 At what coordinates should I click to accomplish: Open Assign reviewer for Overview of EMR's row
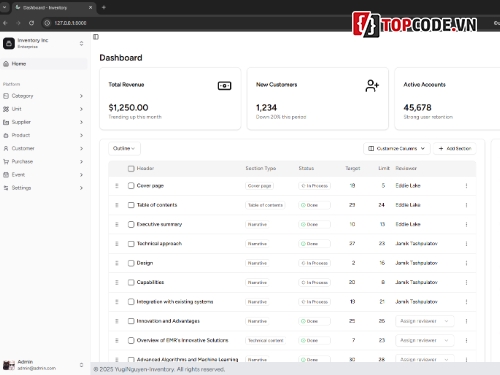[x=425, y=340]
